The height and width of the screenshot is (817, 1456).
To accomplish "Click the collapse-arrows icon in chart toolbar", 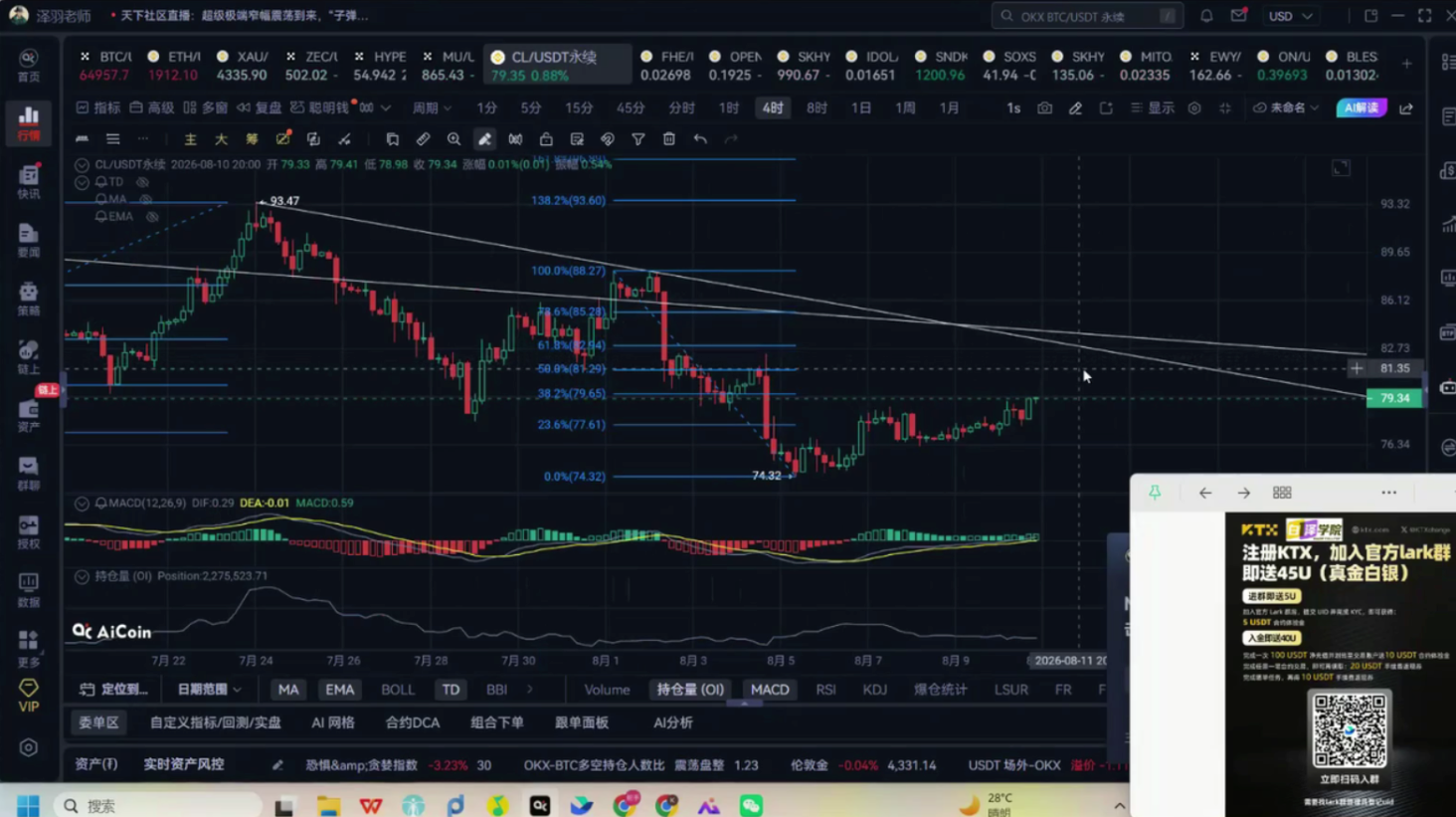I will point(1225,107).
